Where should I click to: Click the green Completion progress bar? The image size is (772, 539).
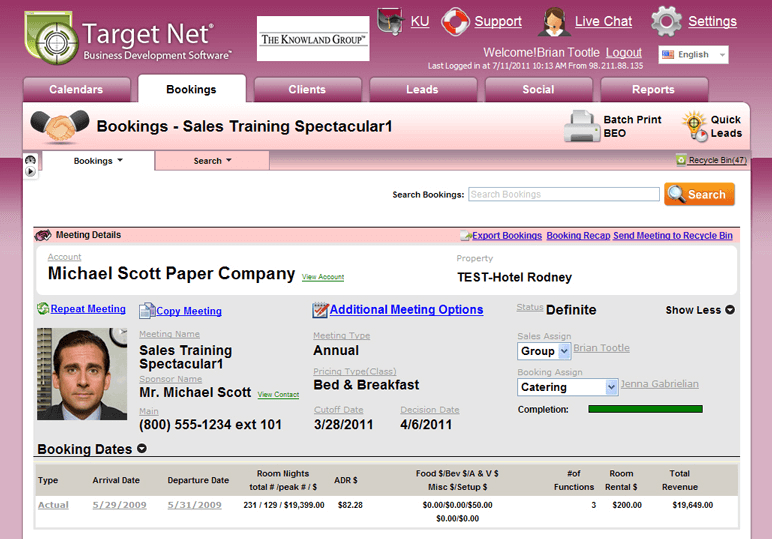tap(645, 409)
